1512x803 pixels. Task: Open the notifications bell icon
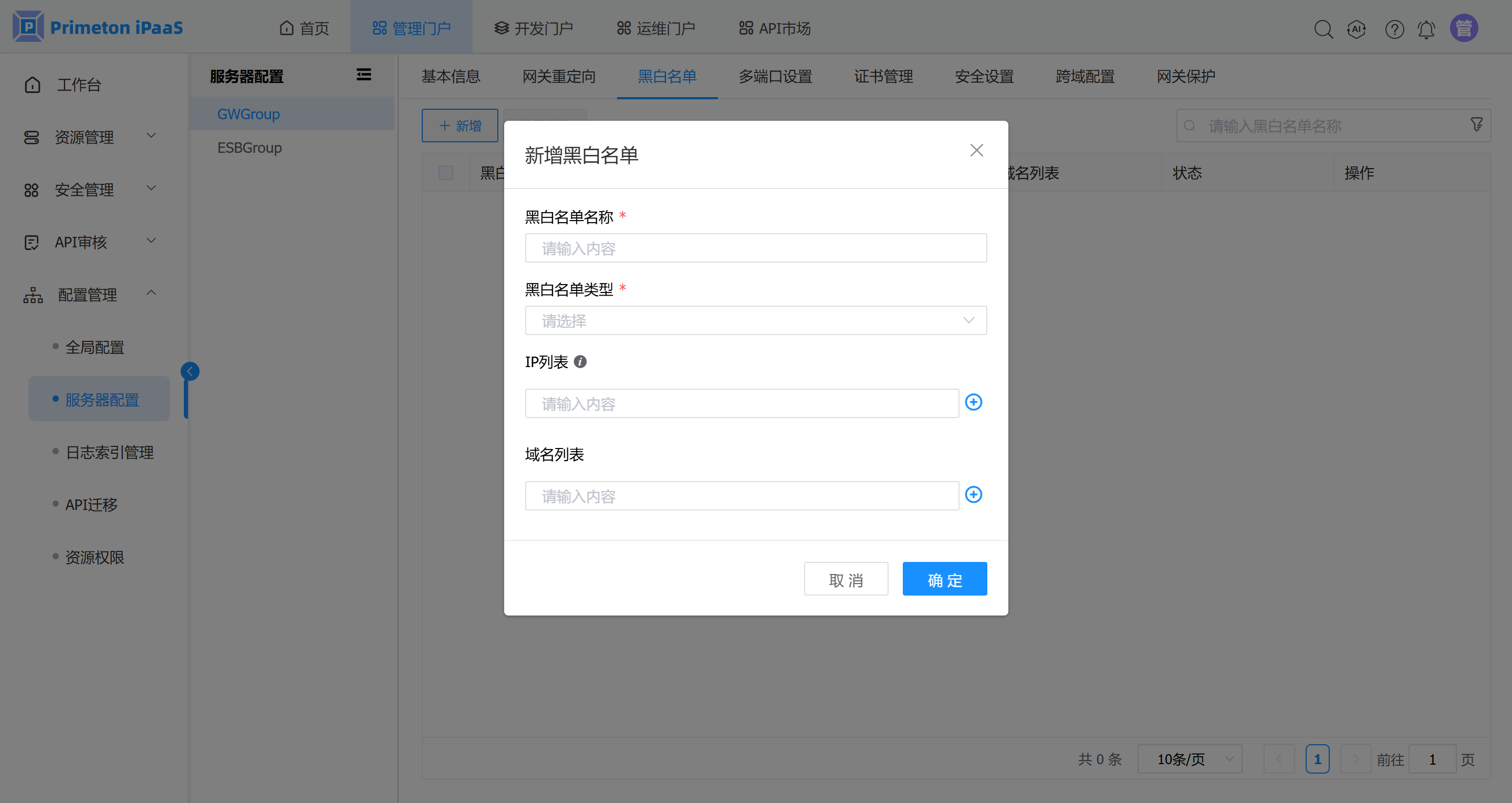pyautogui.click(x=1426, y=29)
